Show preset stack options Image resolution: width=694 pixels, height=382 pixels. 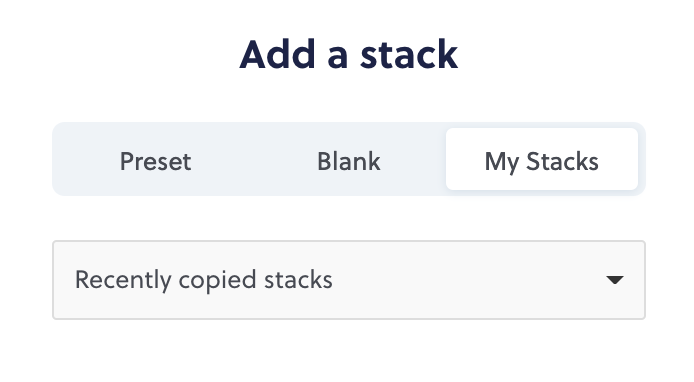pyautogui.click(x=155, y=159)
